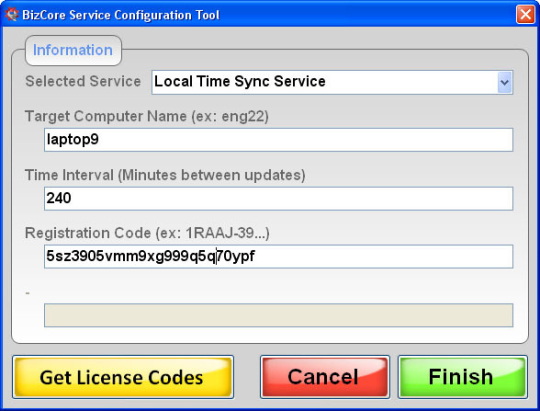Click the Time Interval label text
Viewport: 540px width, 411px height.
(x=165, y=175)
